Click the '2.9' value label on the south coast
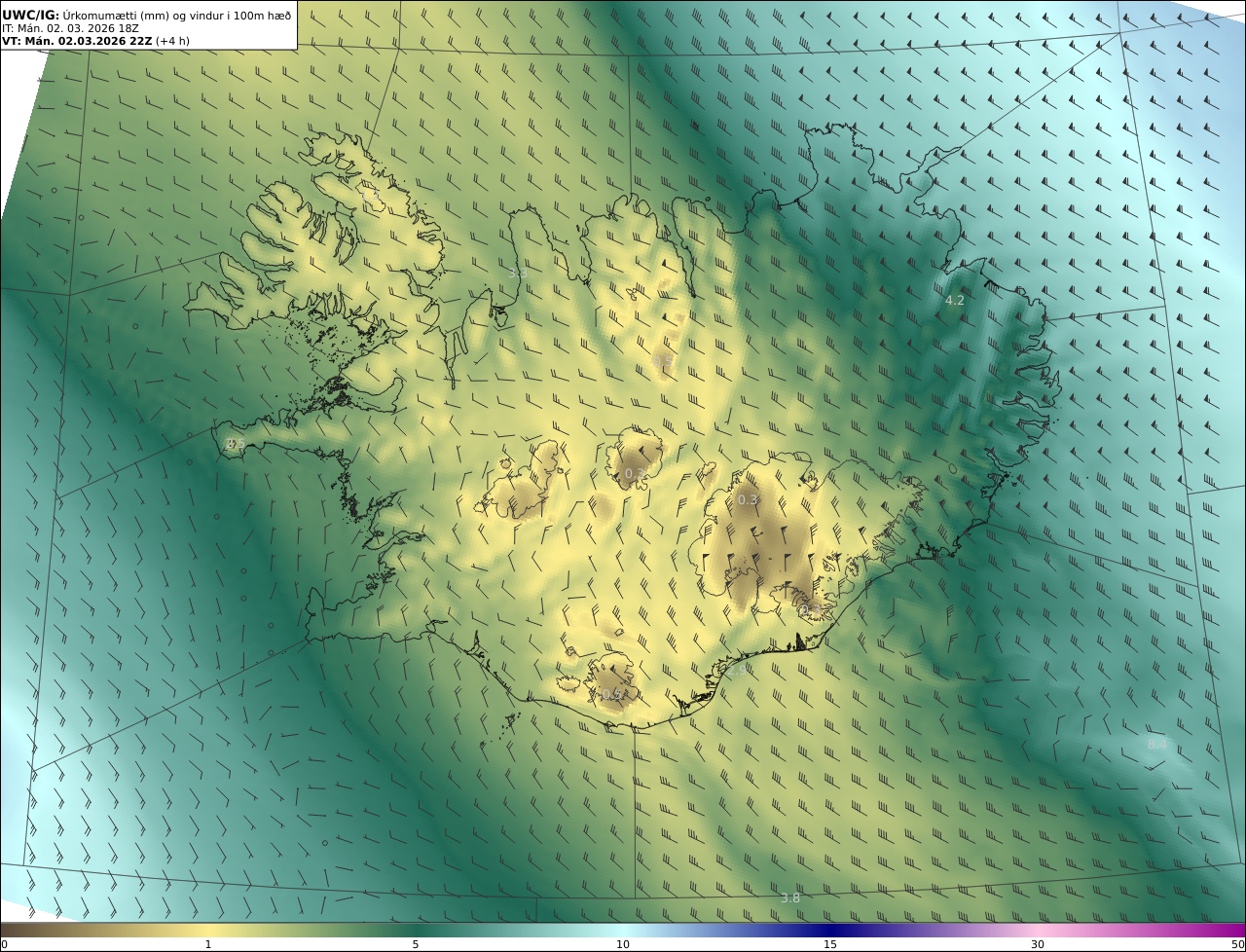Screen dimensions: 1246x952 (737, 670)
